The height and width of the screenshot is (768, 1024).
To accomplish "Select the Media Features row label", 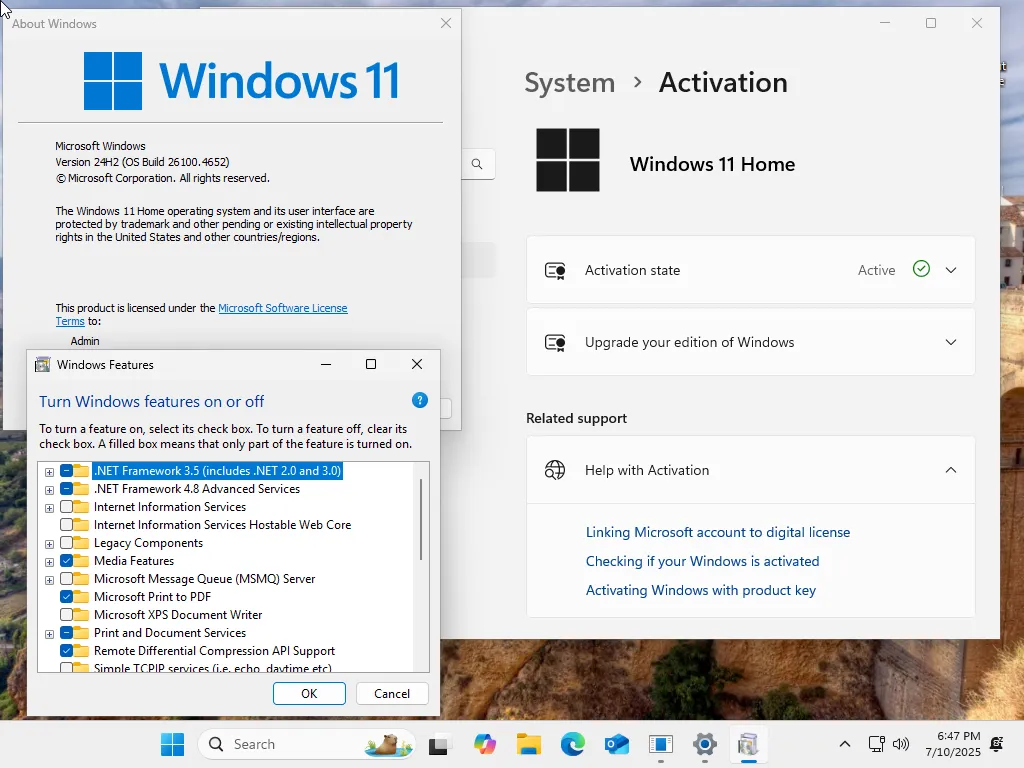I will click(134, 560).
